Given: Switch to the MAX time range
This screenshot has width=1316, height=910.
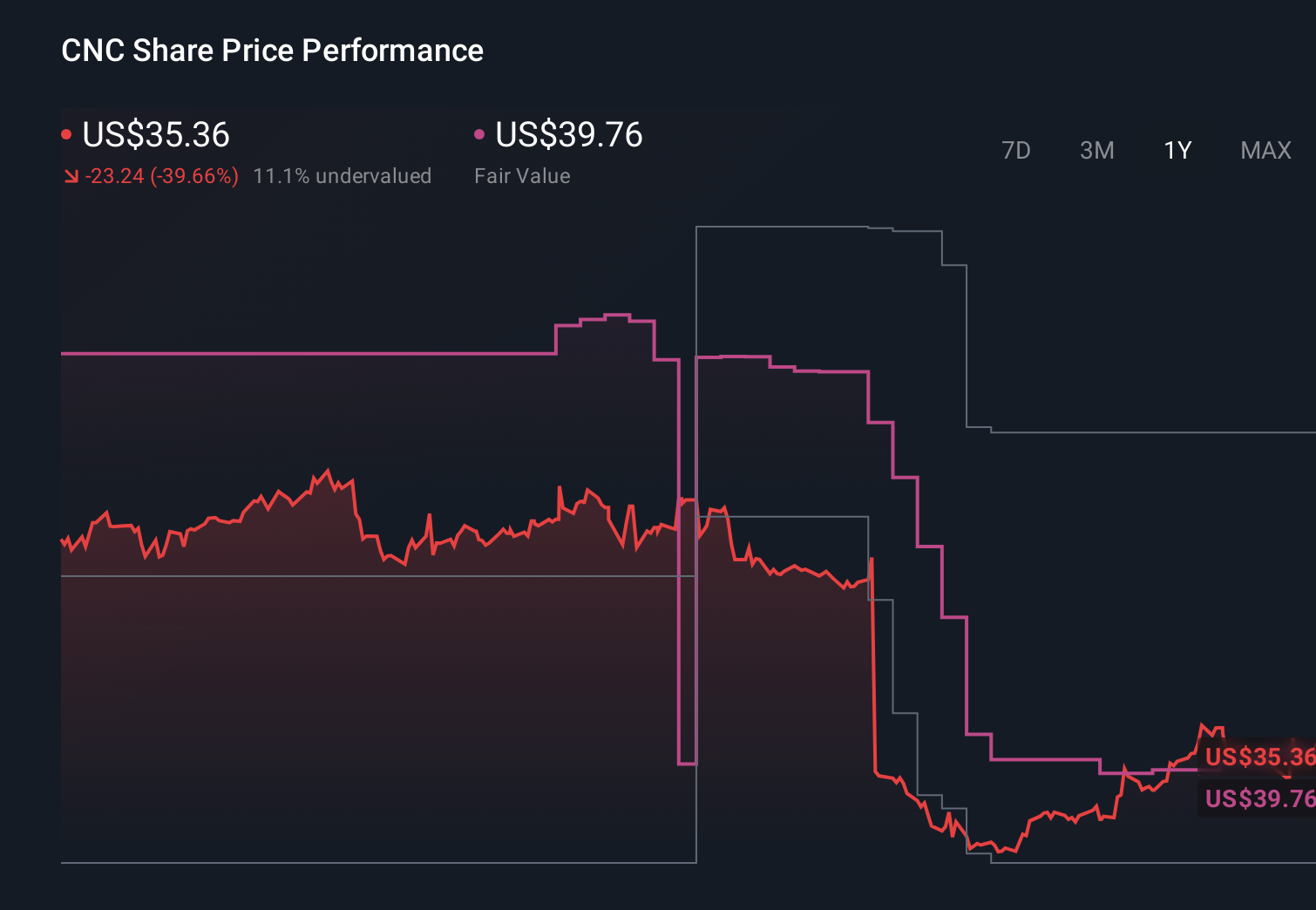Looking at the screenshot, I should click(1265, 150).
